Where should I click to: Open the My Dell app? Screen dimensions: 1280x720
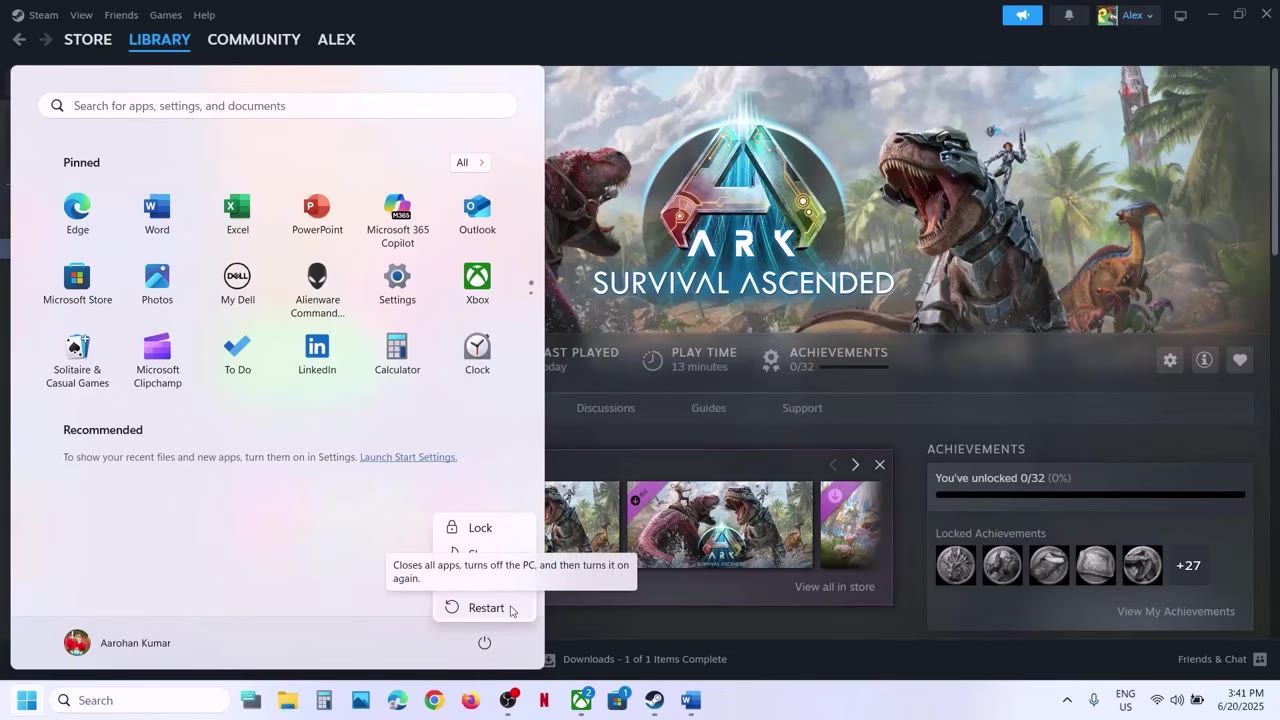[237, 284]
